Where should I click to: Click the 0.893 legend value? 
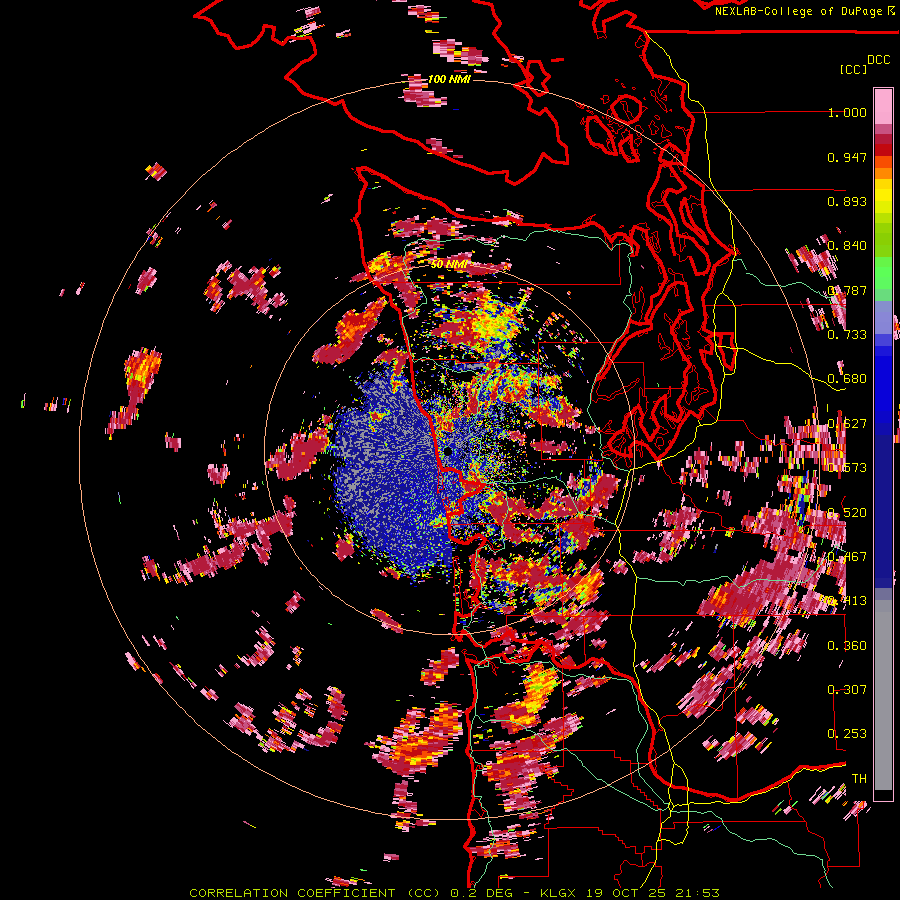coord(847,201)
